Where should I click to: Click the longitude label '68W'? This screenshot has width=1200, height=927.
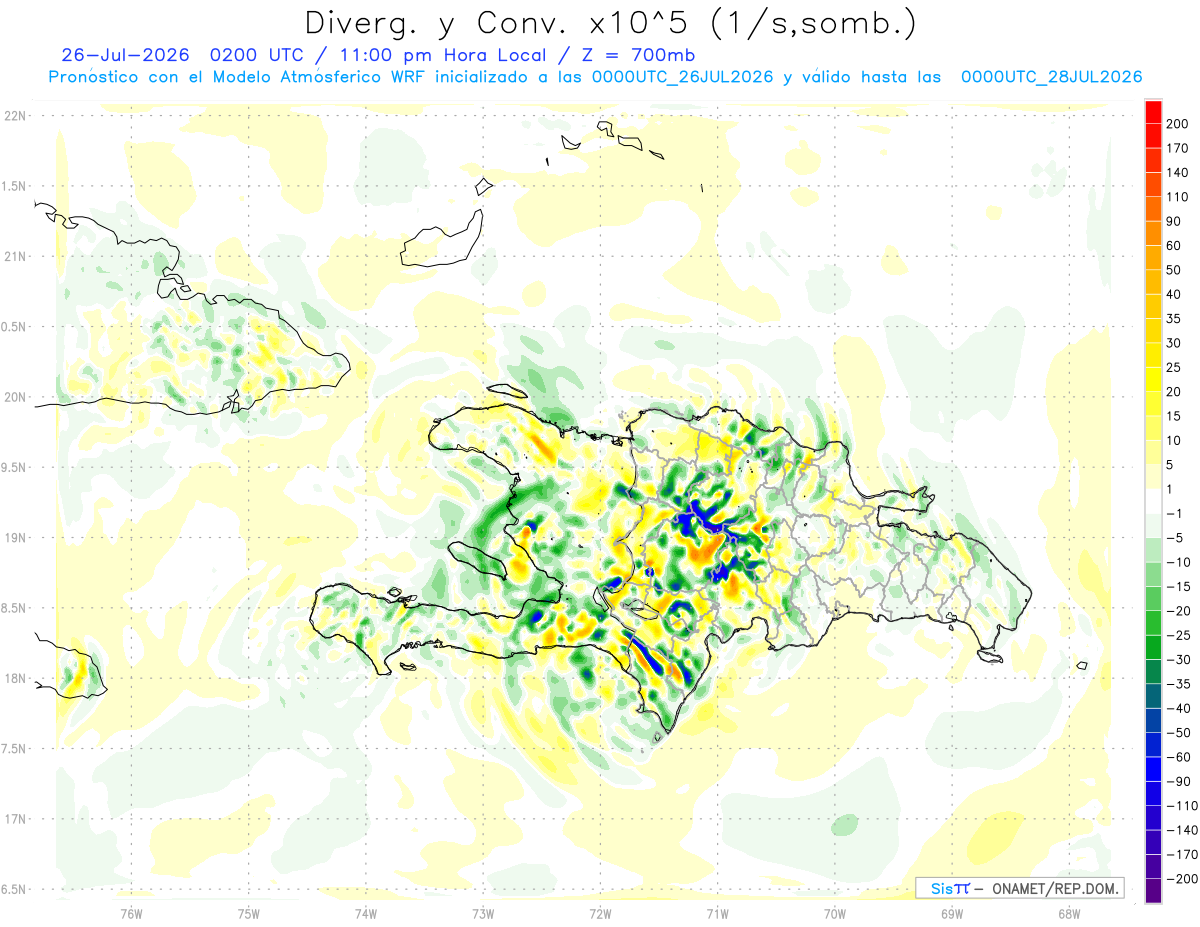(1068, 913)
